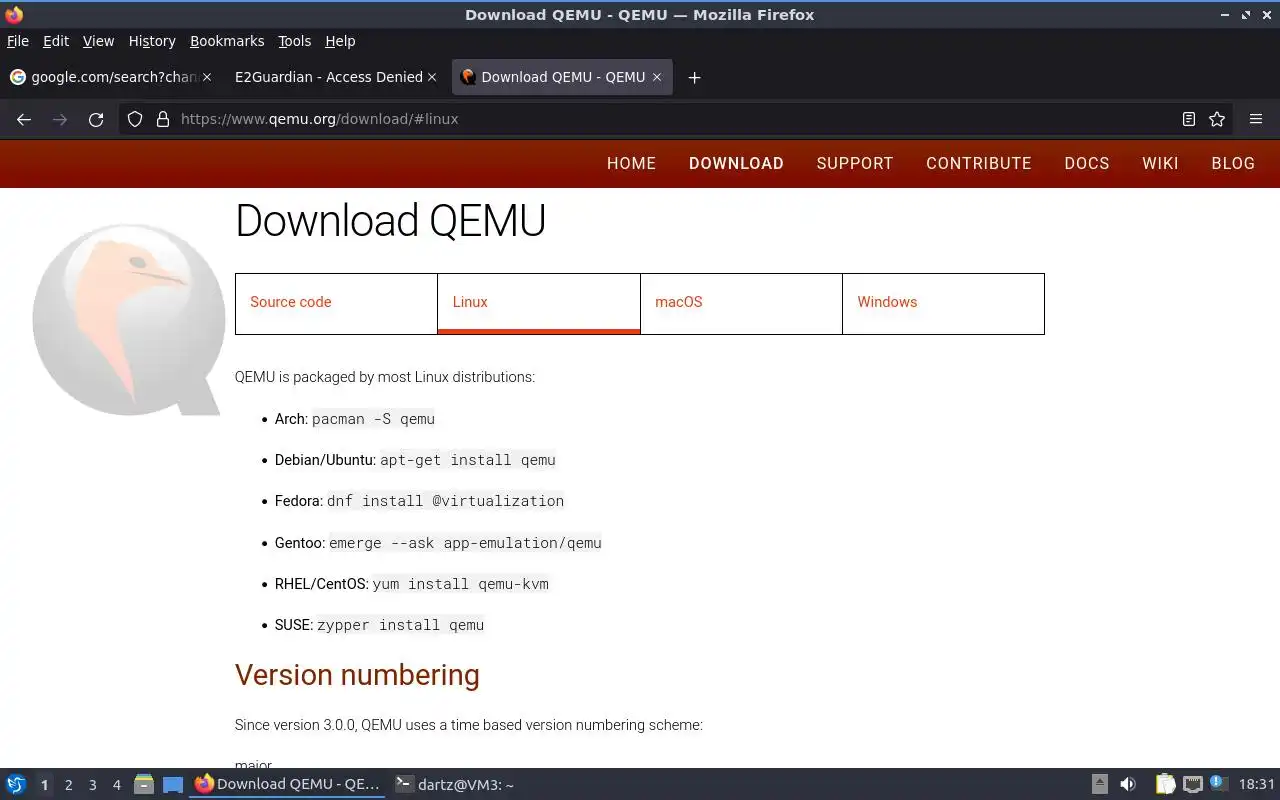Open network connection tray icon

(x=1192, y=785)
